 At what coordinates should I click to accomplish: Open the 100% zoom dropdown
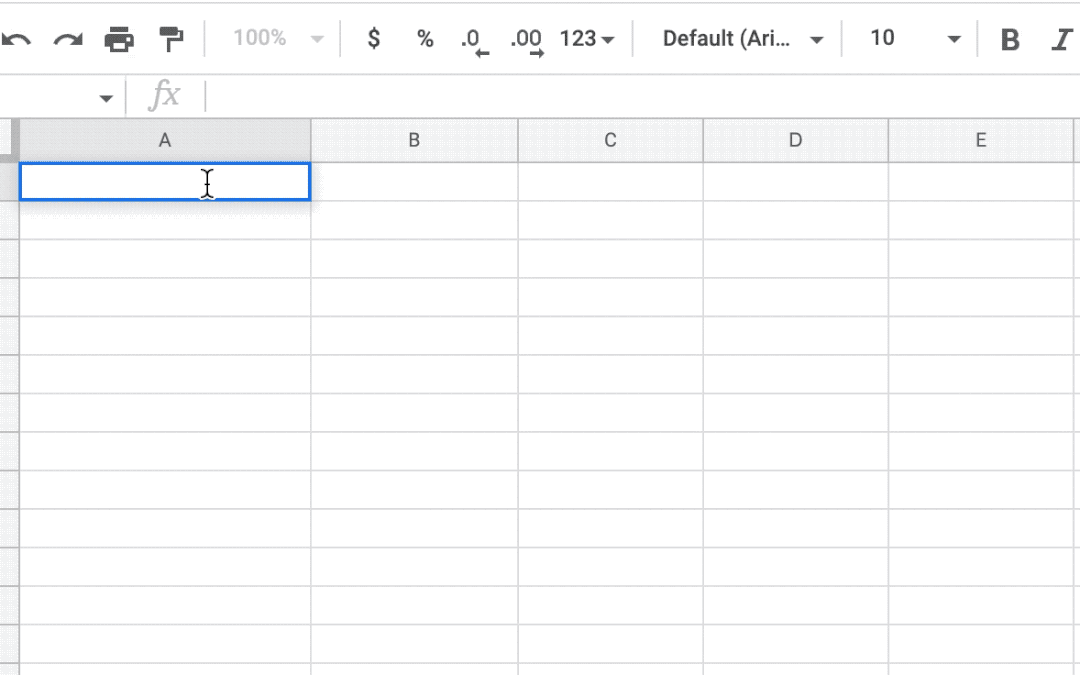click(277, 39)
